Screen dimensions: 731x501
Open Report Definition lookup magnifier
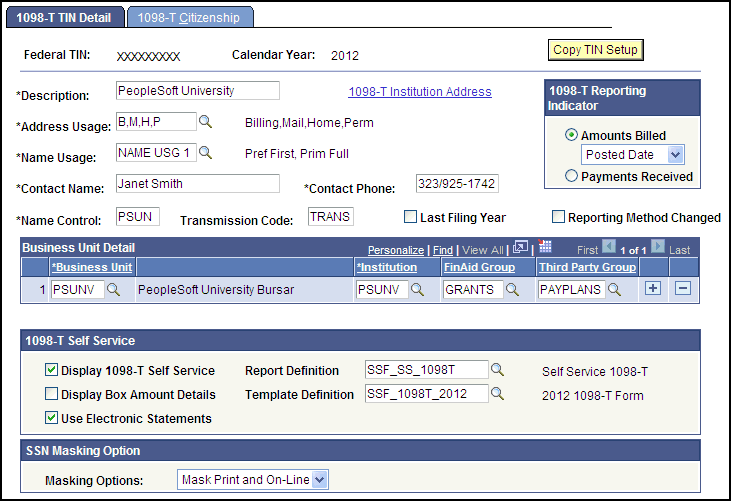tap(497, 370)
